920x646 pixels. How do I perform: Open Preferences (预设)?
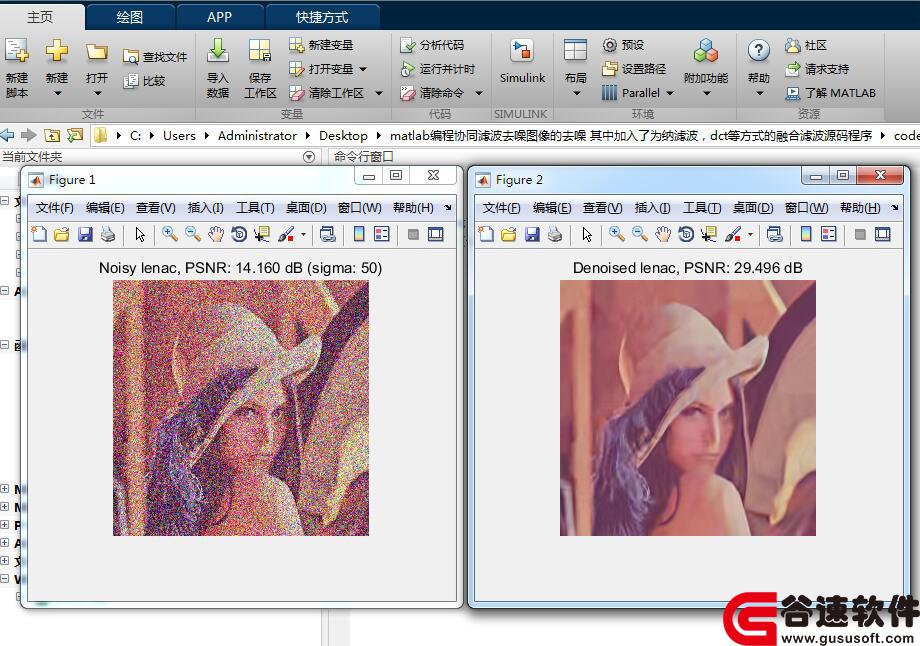click(x=623, y=45)
